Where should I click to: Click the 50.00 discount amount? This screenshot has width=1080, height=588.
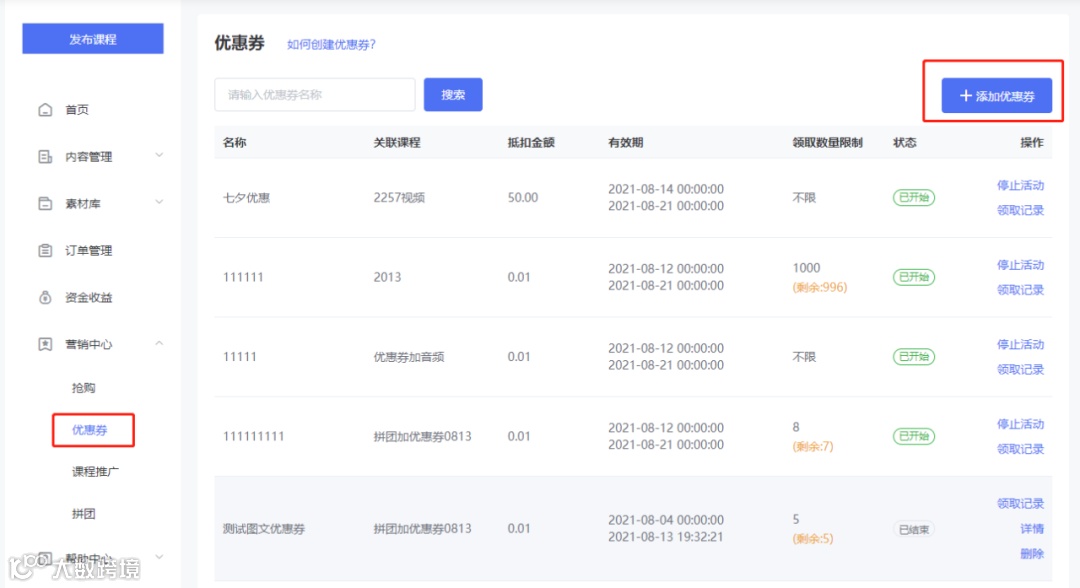click(x=523, y=198)
